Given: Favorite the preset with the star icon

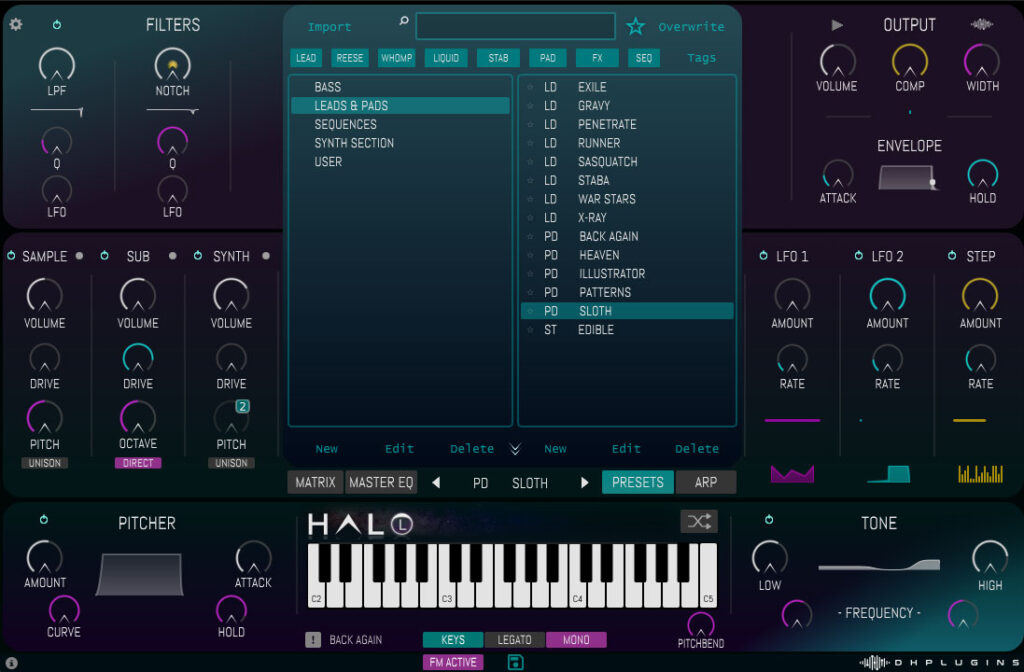Looking at the screenshot, I should pyautogui.click(x=635, y=26).
